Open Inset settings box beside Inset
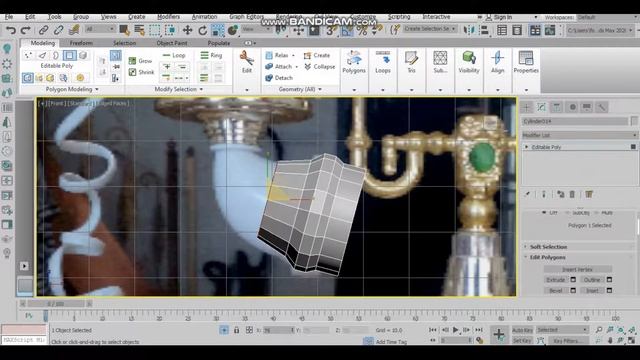640x360 pixels. point(609,290)
